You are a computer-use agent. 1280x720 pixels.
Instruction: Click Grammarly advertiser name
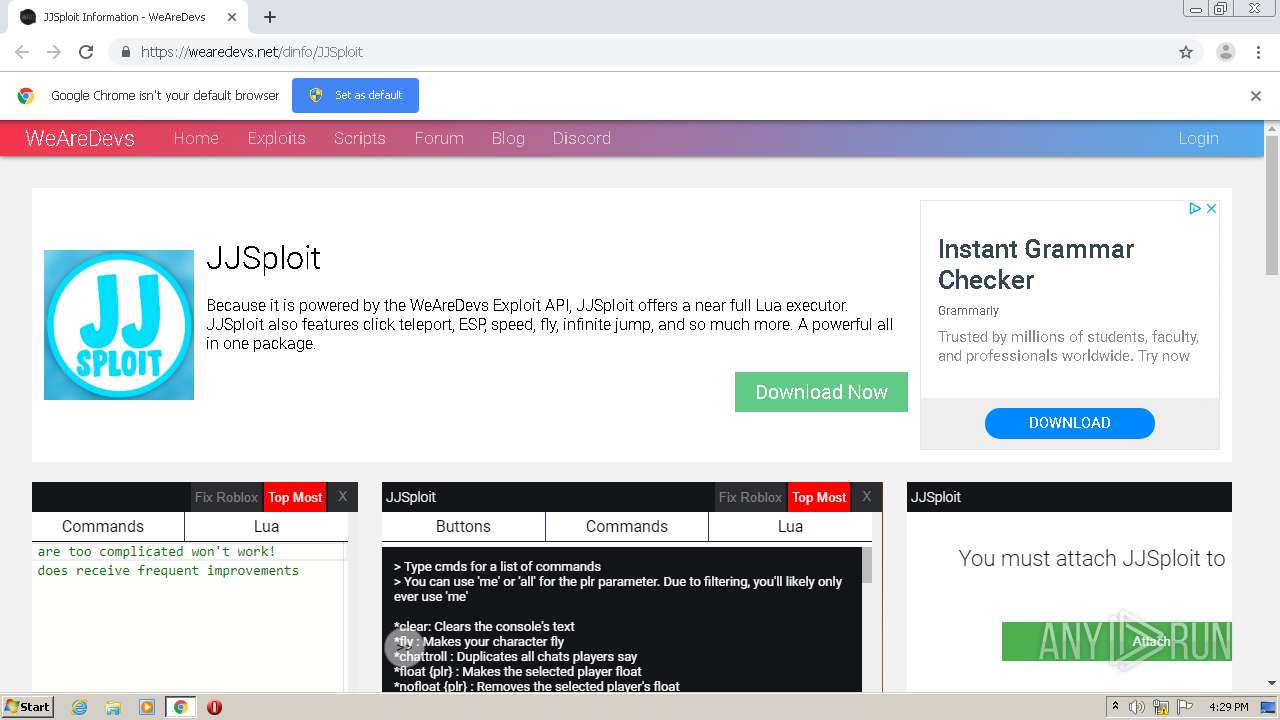[x=968, y=311]
